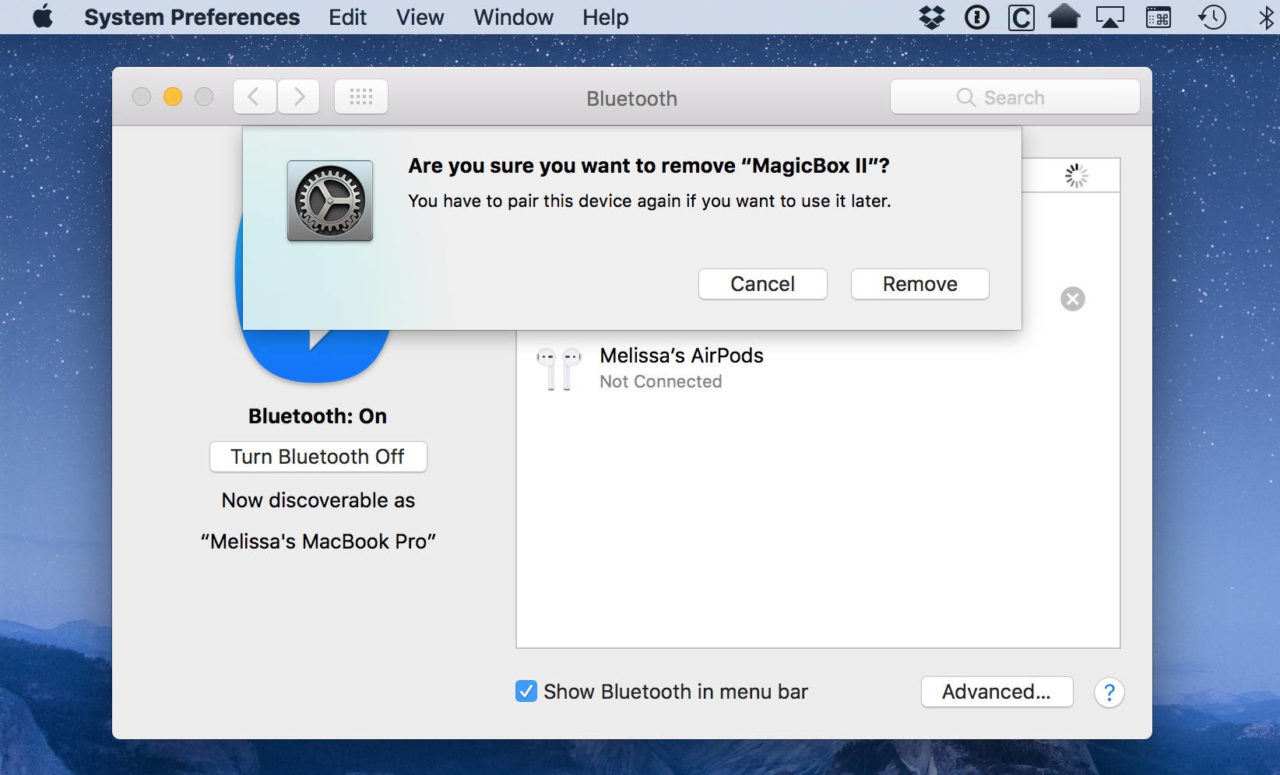The image size is (1280, 775).
Task: Click the command-key window menu bar icon
Action: [1158, 17]
